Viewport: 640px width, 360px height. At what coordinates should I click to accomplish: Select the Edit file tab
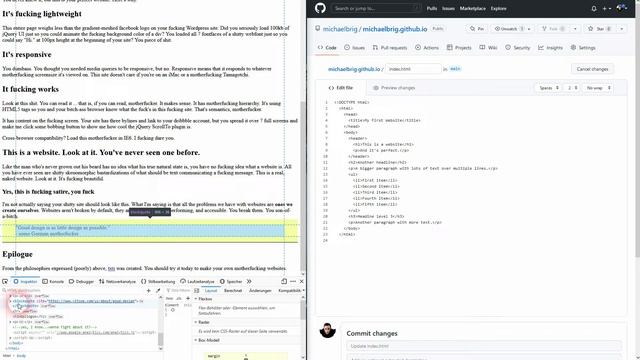341,88
